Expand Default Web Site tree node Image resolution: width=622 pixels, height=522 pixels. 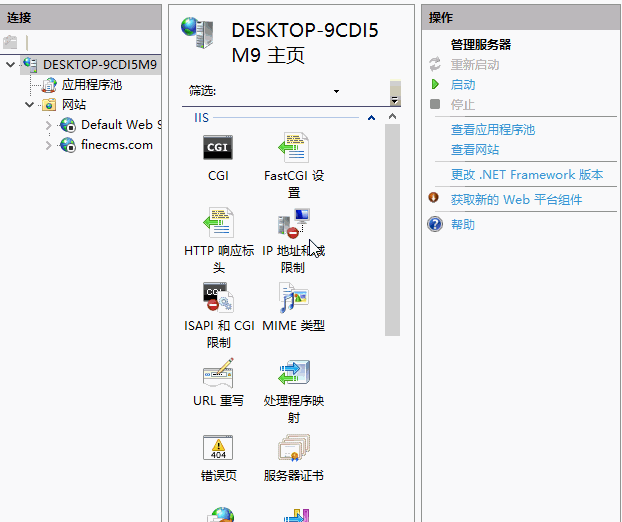coord(49,125)
